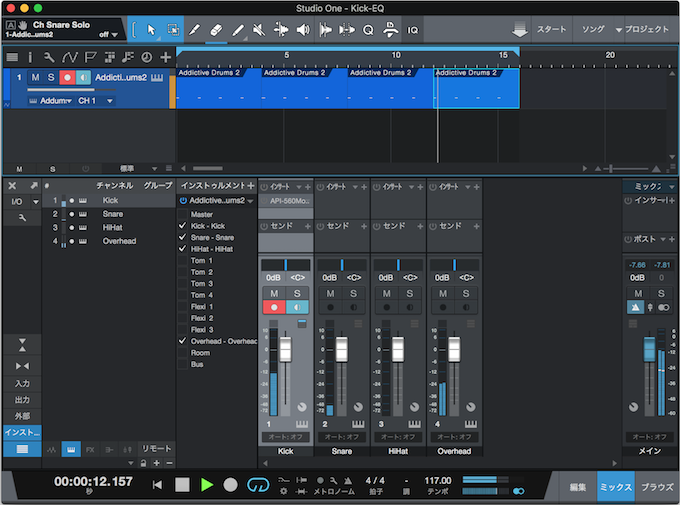Solo the Addictive Drums track

[51, 78]
